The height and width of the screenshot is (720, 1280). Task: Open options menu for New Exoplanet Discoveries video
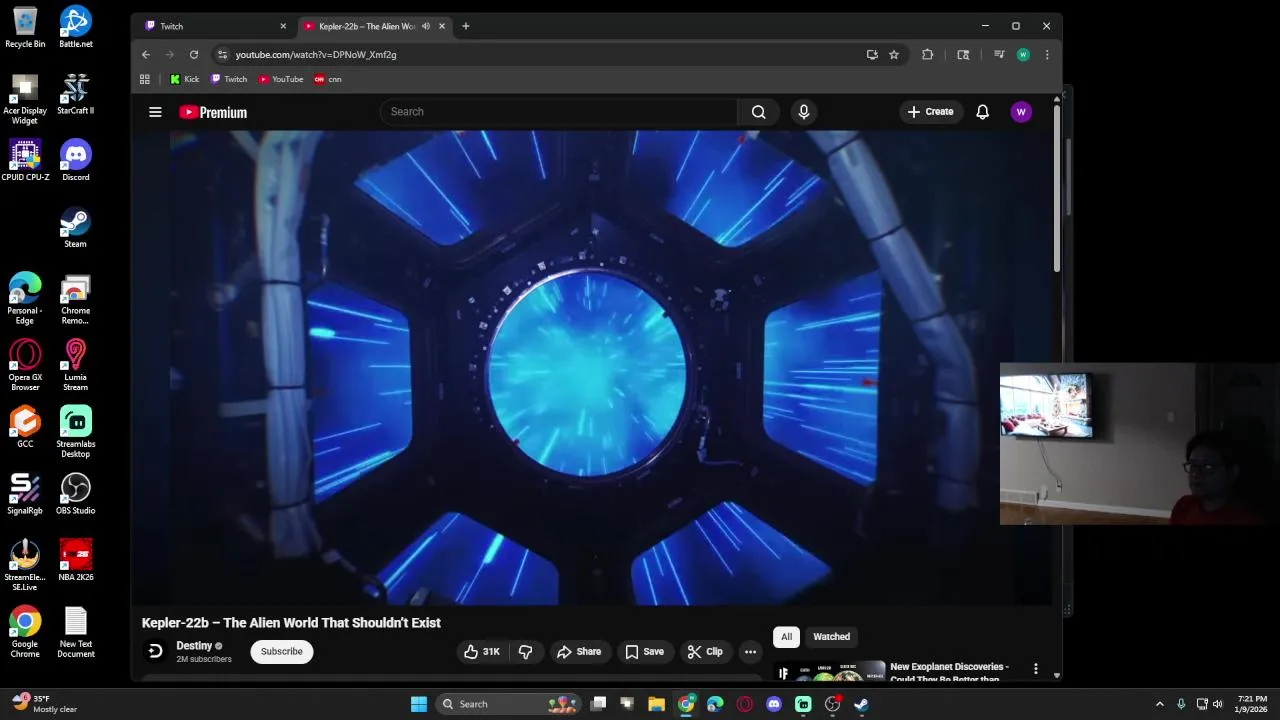tap(1035, 669)
